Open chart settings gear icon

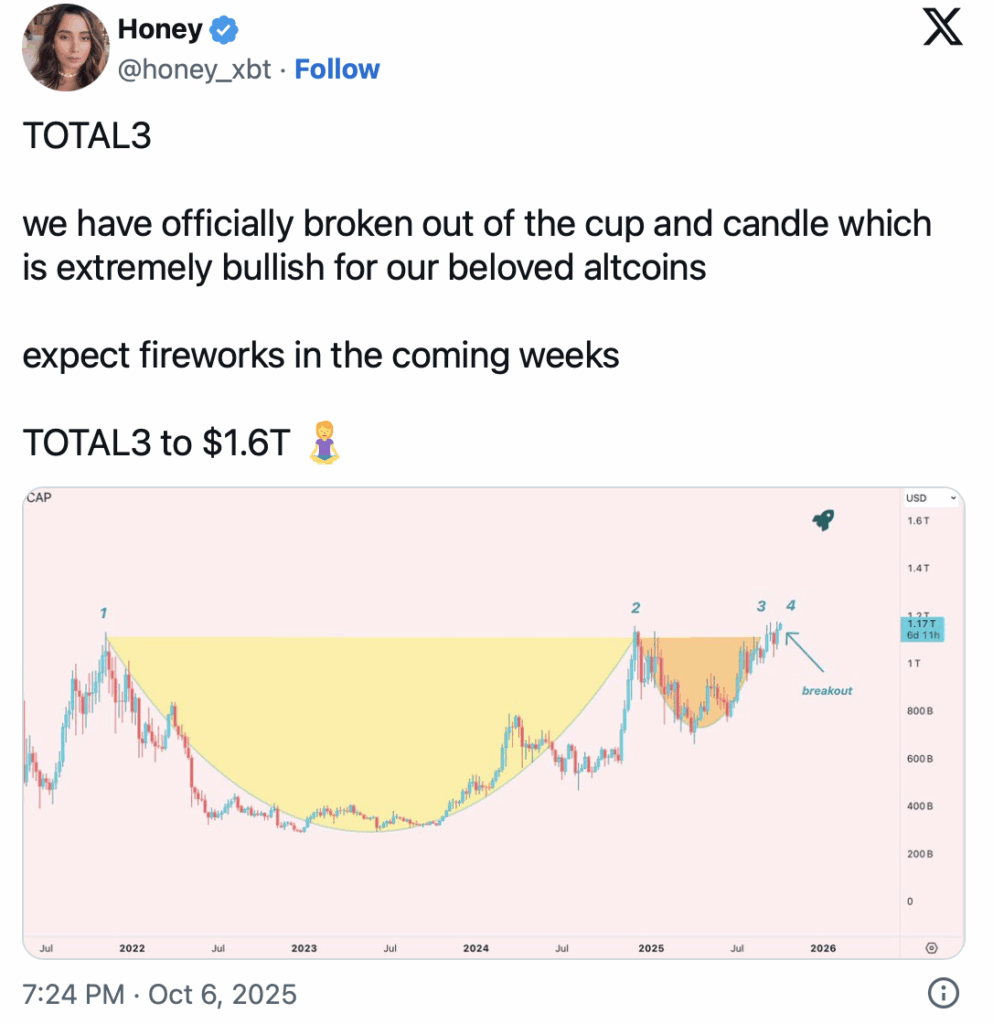point(931,947)
